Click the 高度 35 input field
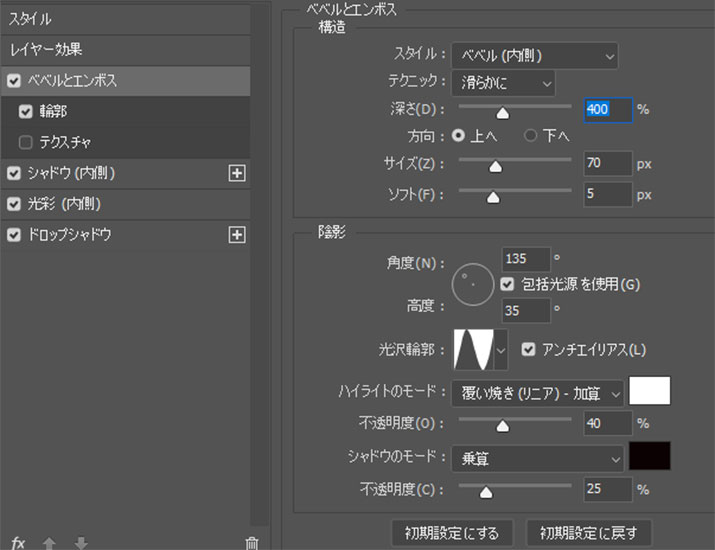The width and height of the screenshot is (715, 550). pos(526,311)
